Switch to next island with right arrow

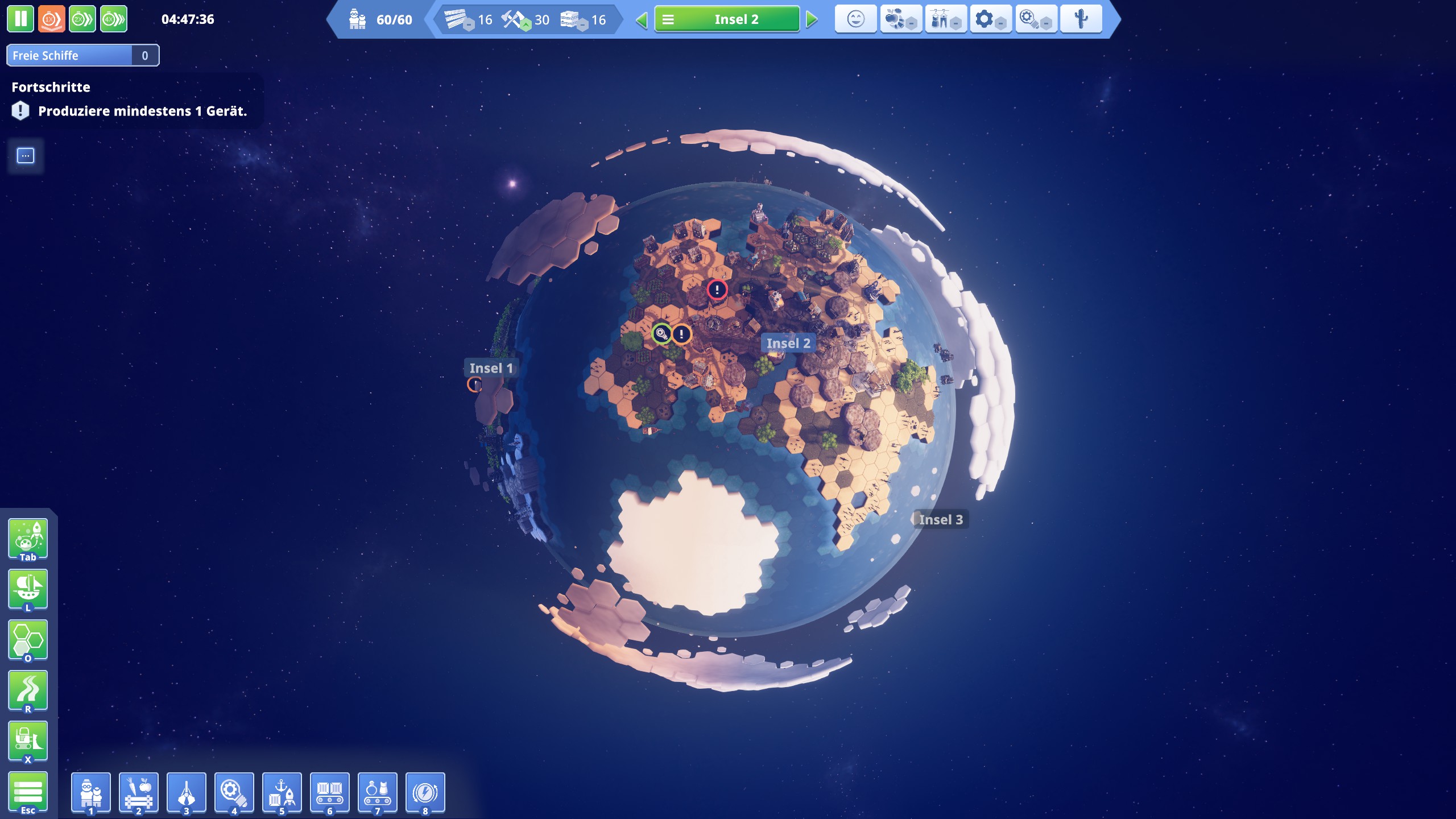click(x=812, y=20)
